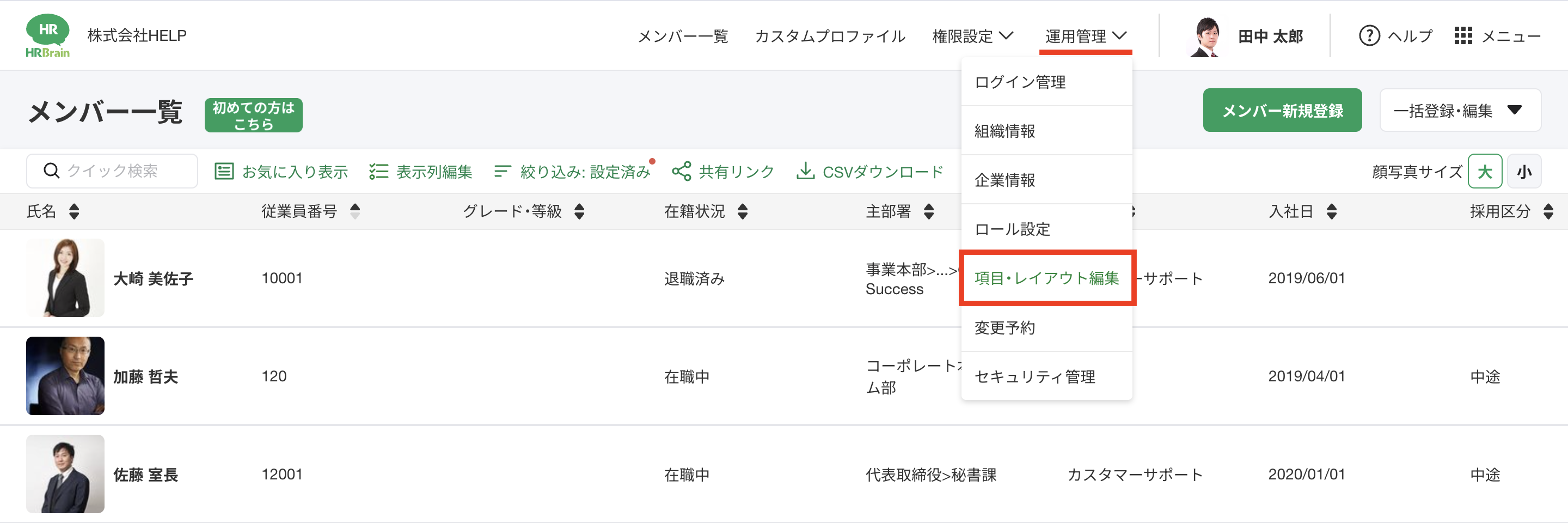The height and width of the screenshot is (523, 1568).
Task: Click the filter settings icon
Action: coord(502,172)
